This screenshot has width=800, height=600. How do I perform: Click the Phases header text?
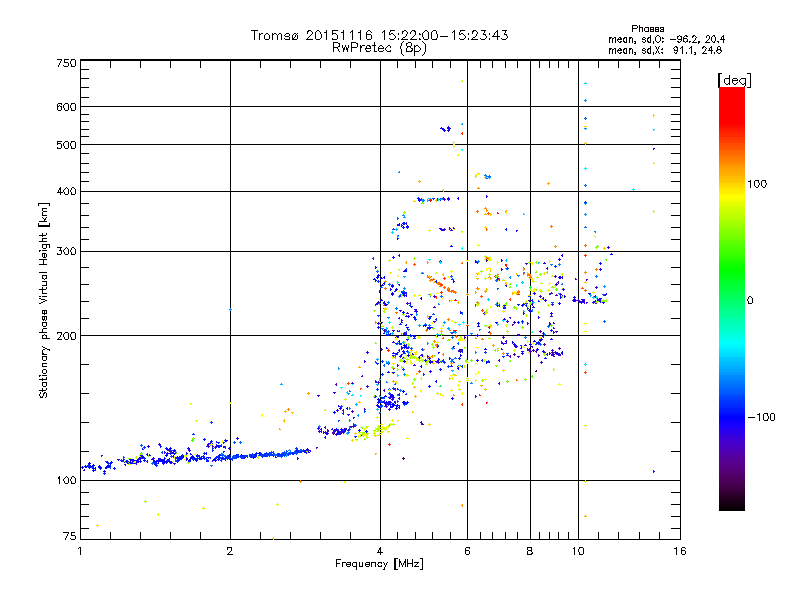647,29
